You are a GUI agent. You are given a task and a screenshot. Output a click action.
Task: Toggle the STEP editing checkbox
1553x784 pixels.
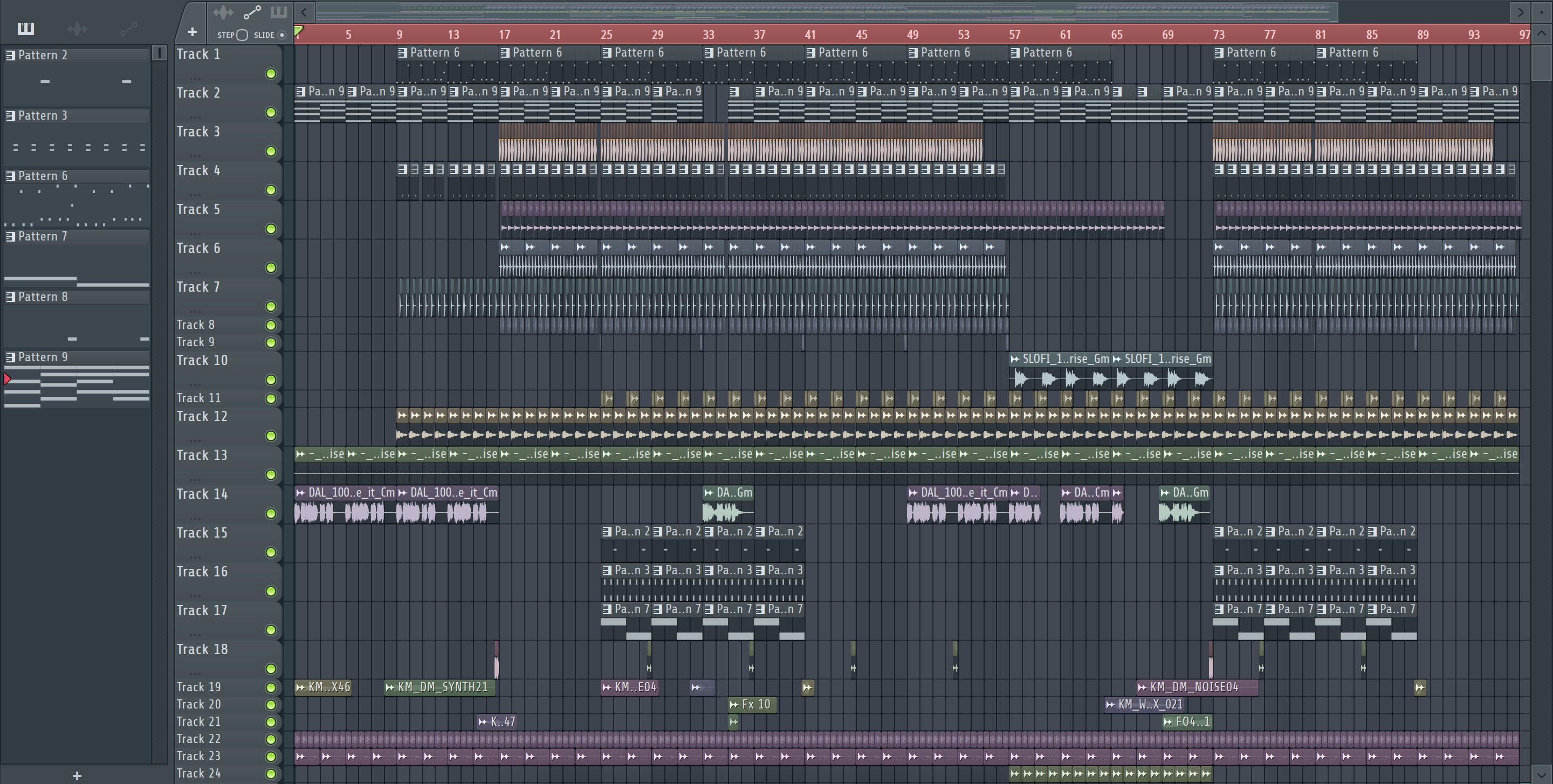242,35
